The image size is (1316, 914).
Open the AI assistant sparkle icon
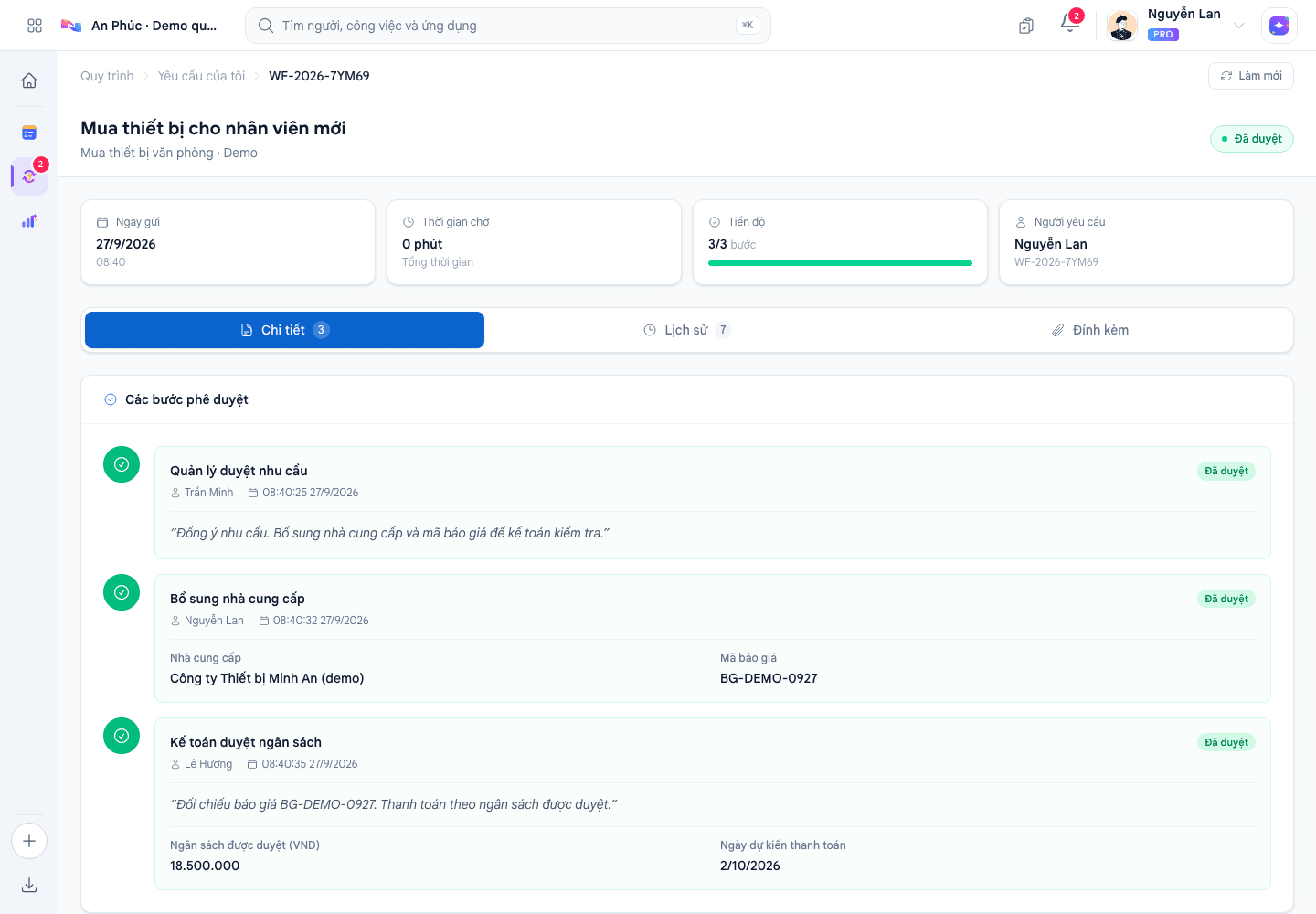pyautogui.click(x=1279, y=26)
